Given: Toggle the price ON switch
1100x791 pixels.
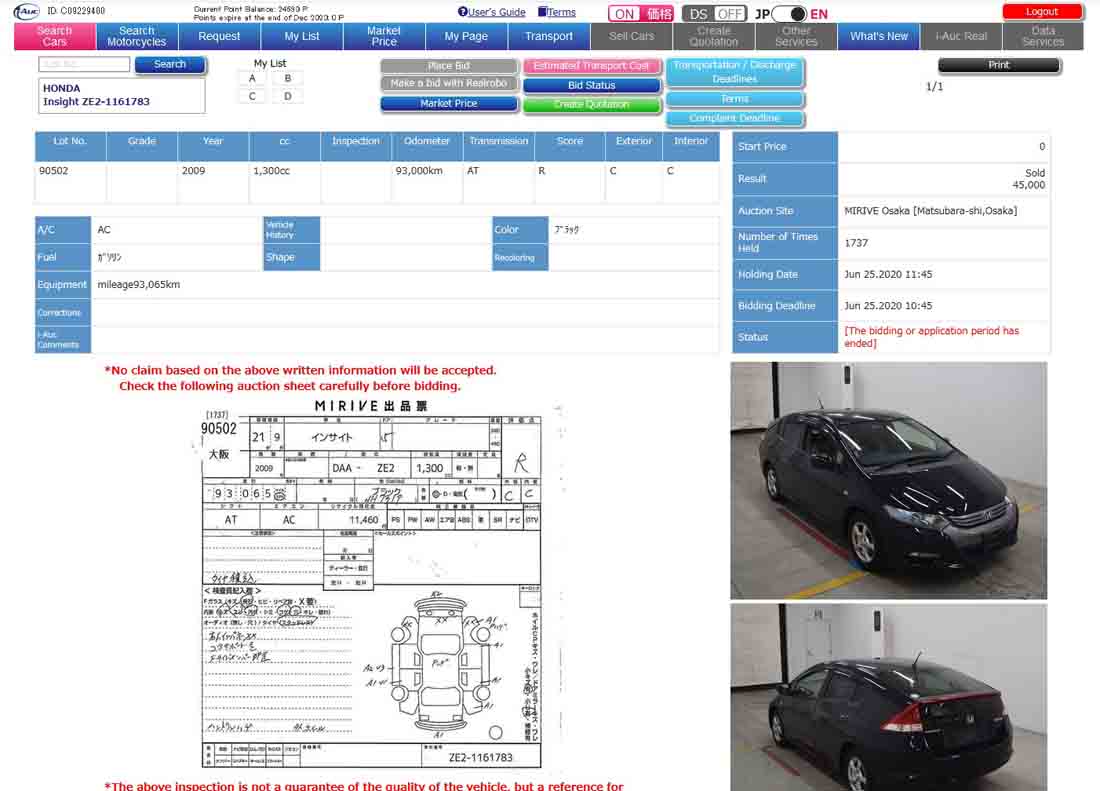Looking at the screenshot, I should (642, 14).
